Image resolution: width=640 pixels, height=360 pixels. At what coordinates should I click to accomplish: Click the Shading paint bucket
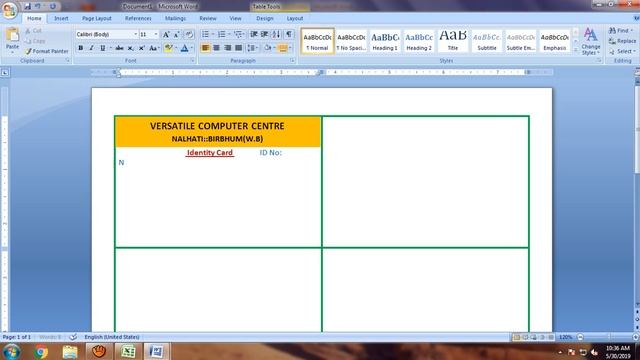coord(267,48)
